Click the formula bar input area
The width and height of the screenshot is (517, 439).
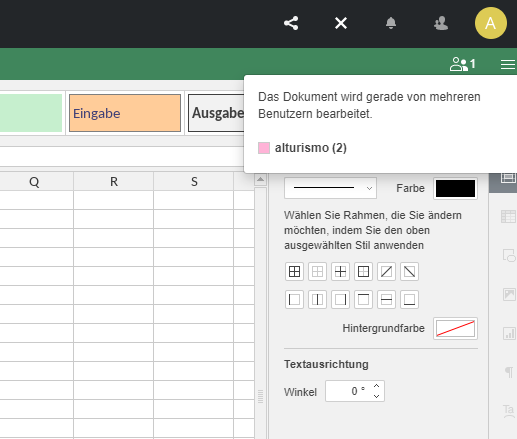click(122, 157)
